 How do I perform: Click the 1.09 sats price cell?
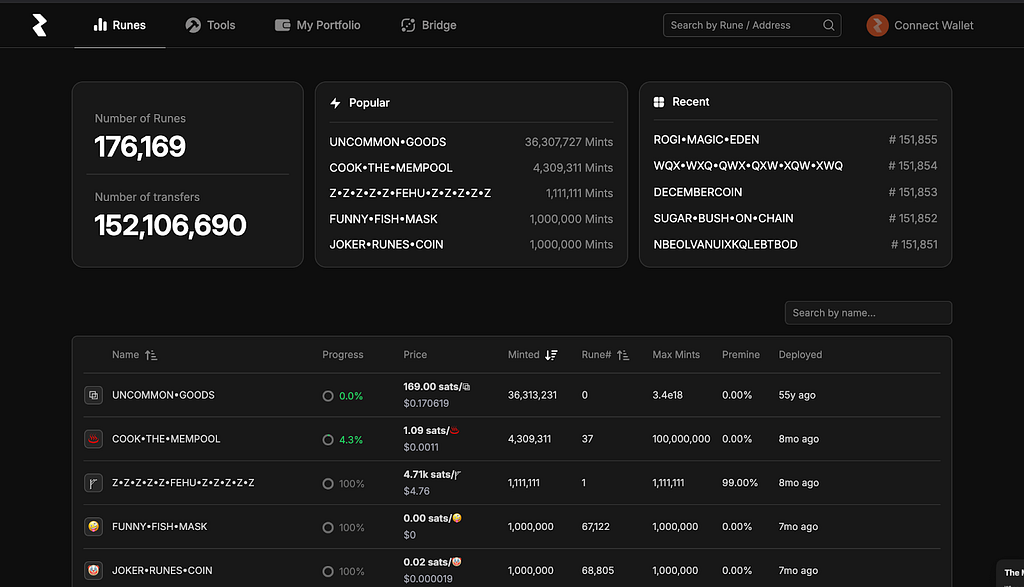(x=431, y=438)
